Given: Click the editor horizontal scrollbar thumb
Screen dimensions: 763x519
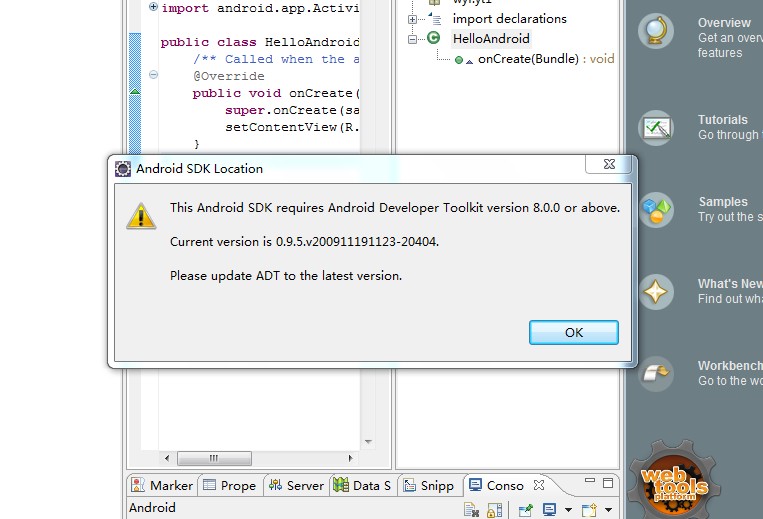Looking at the screenshot, I should tap(214, 458).
